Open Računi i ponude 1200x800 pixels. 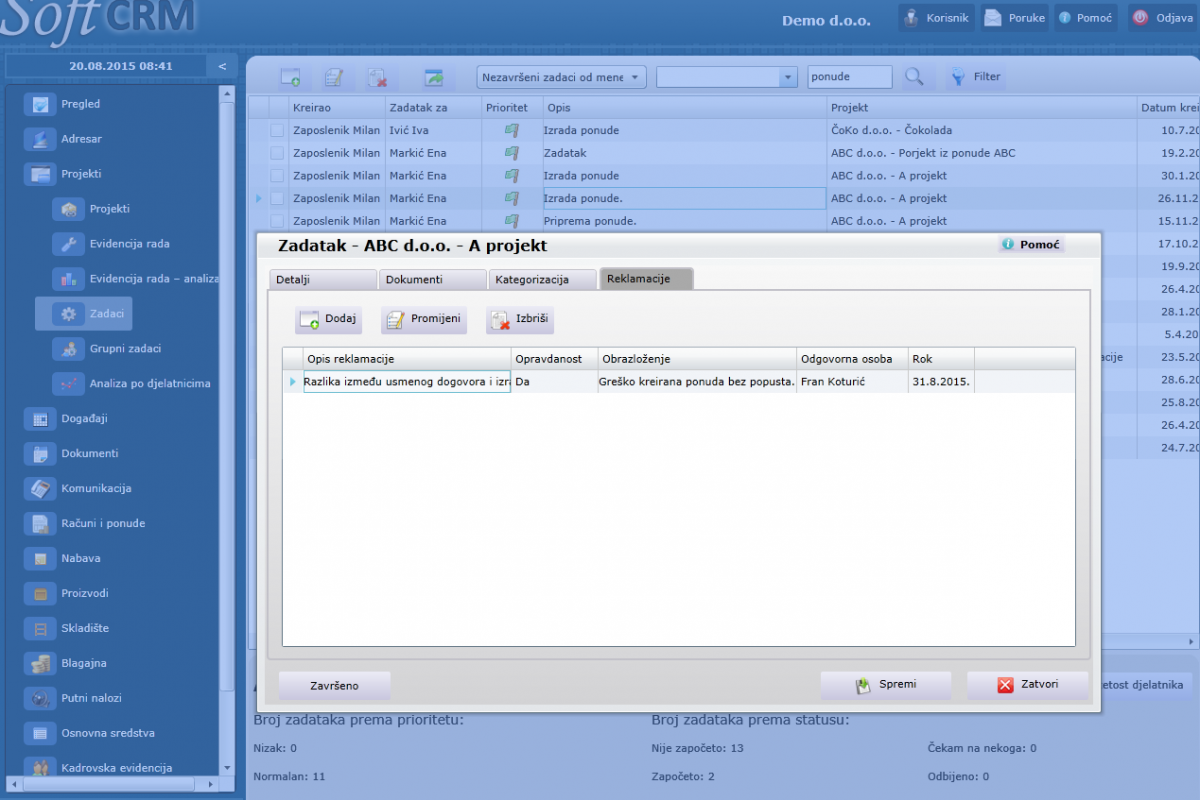86,524
